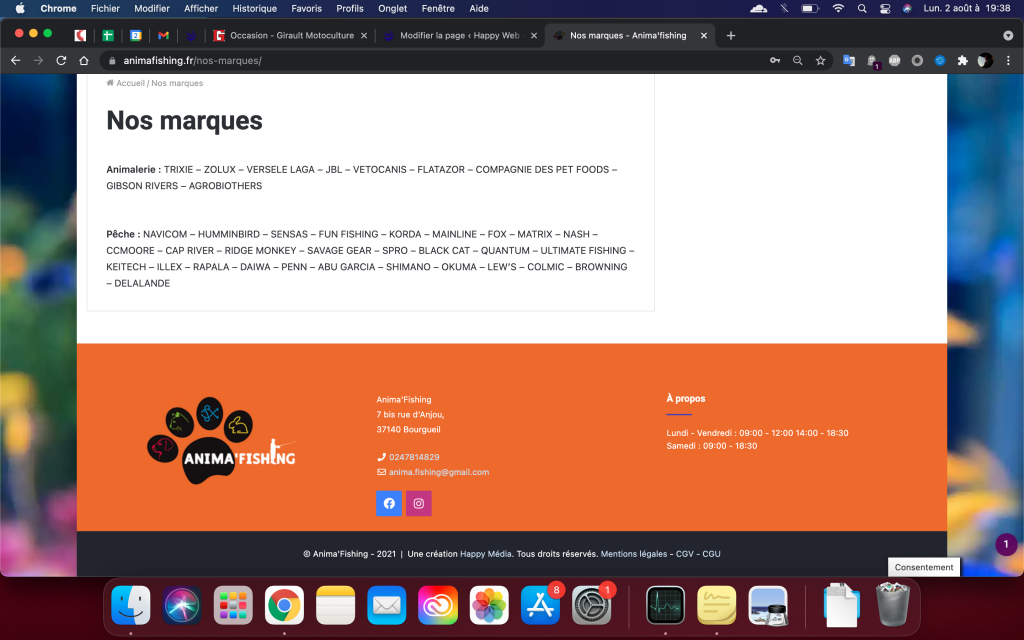Follow the Mentions légales link

[634, 553]
